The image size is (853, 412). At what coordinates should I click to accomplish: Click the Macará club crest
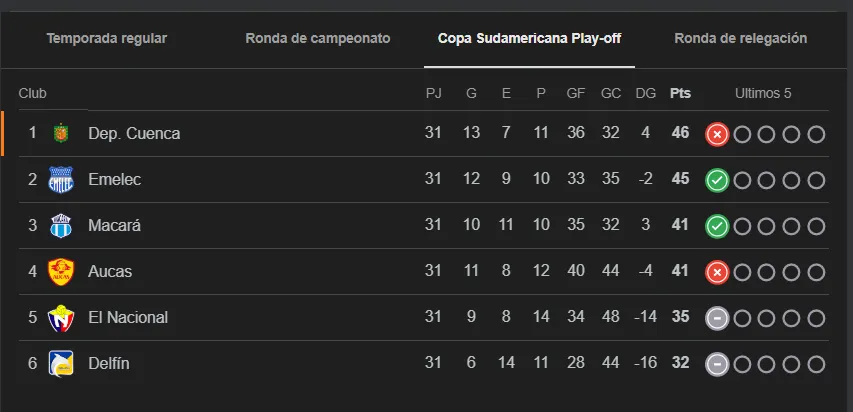[62, 225]
